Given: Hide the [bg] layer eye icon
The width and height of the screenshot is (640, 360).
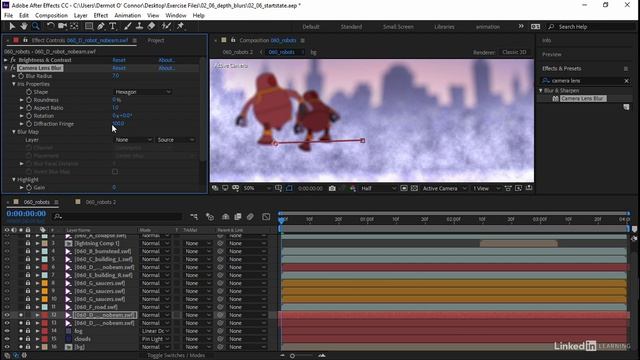Looking at the screenshot, I should (x=7, y=347).
